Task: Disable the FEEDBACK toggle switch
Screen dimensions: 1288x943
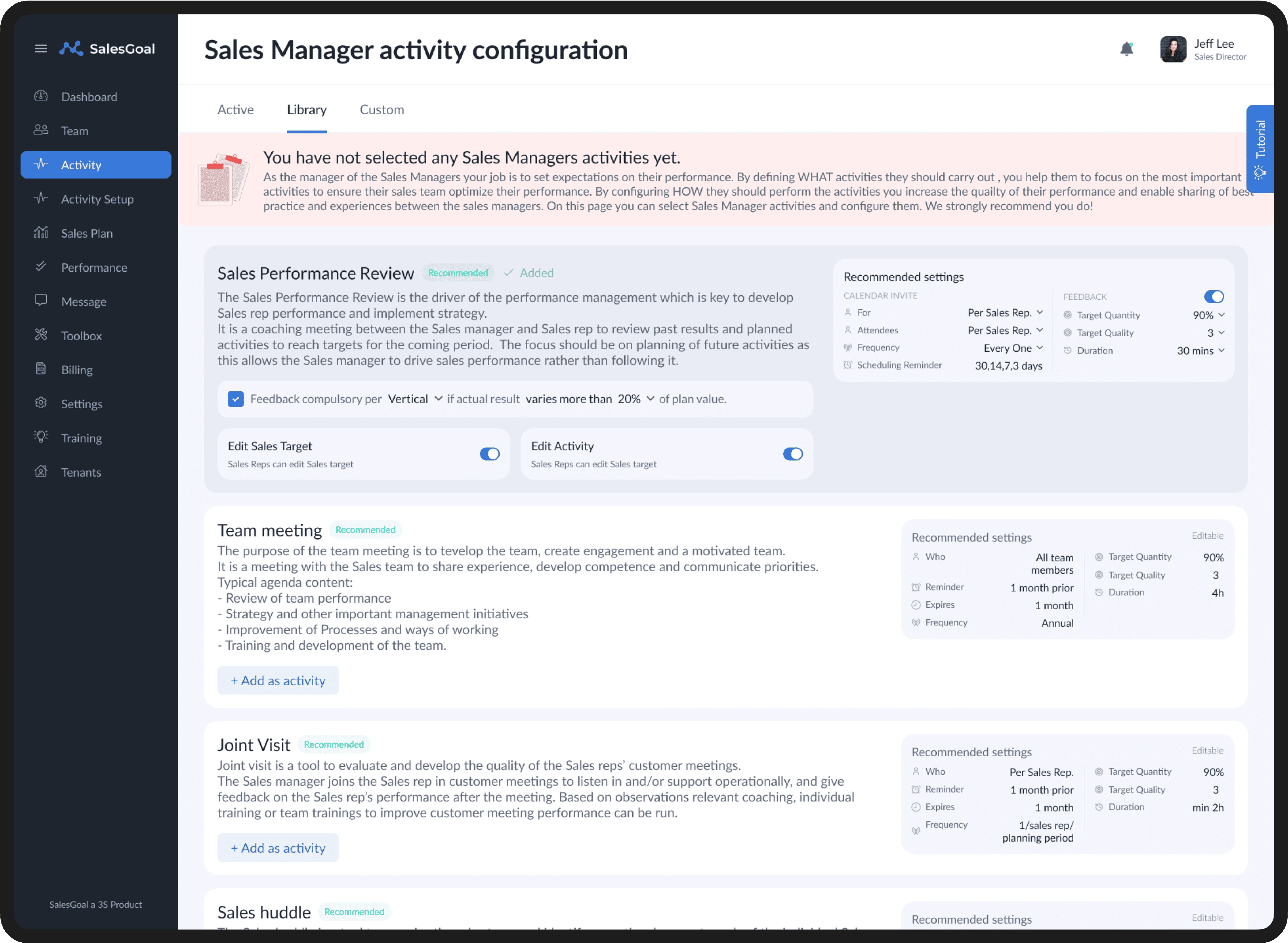Action: (x=1214, y=297)
